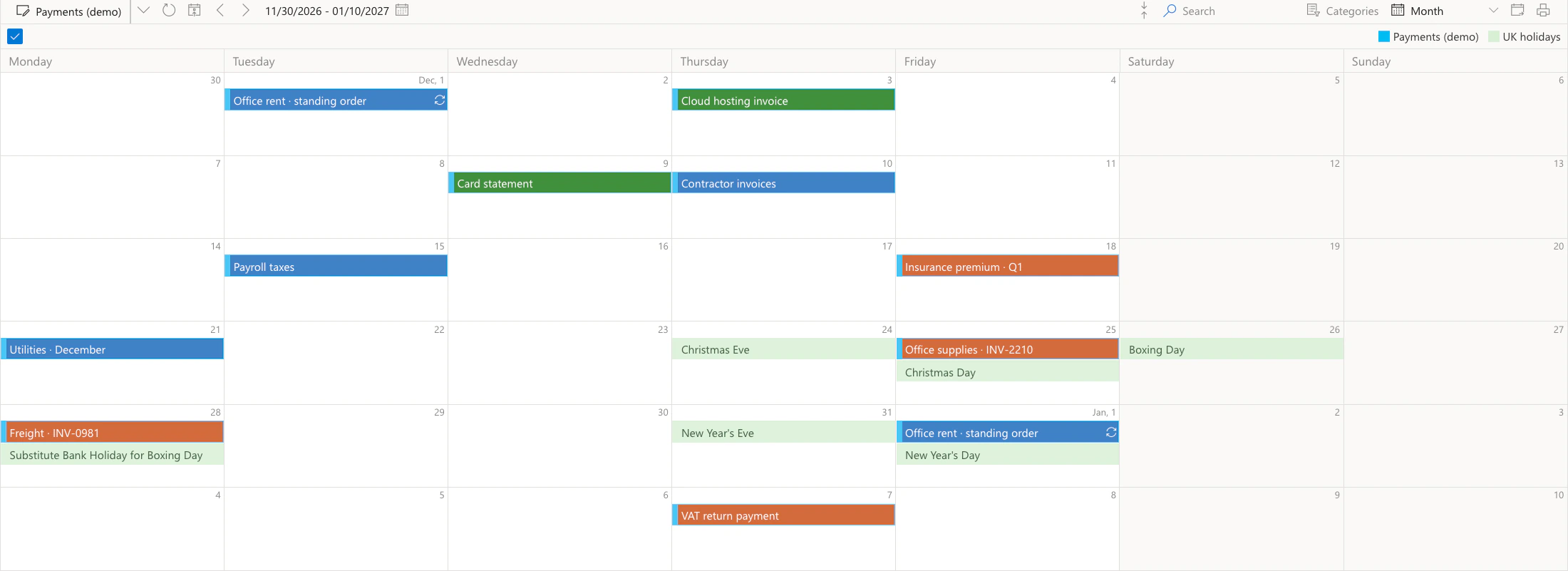
Task: Click the UK holidays green legend swatch
Action: click(1494, 36)
